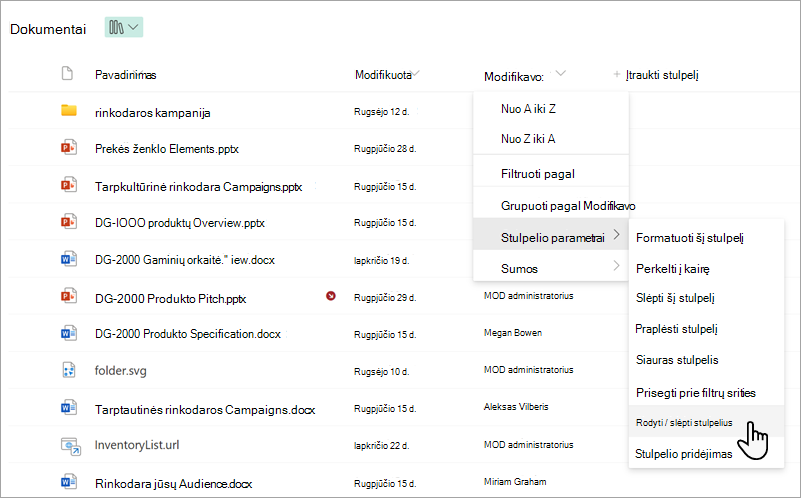Click the date Rugpjūčio 29 d.
Viewport: 801px width, 498px height.
pos(385,297)
